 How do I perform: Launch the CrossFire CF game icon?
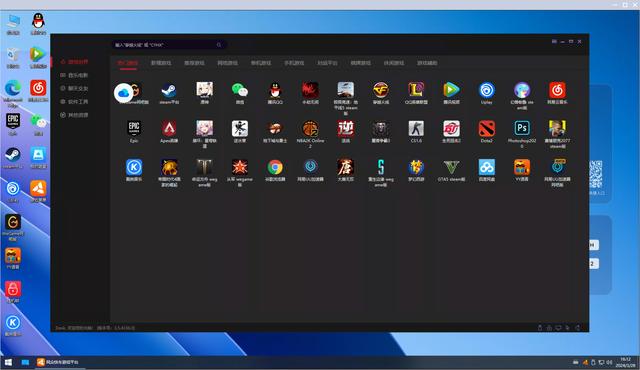[381, 90]
